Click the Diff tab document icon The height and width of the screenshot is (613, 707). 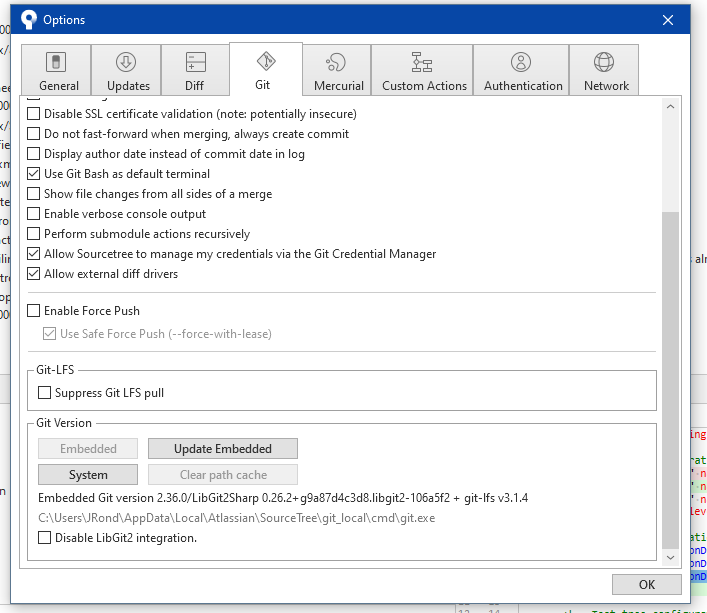pos(196,62)
